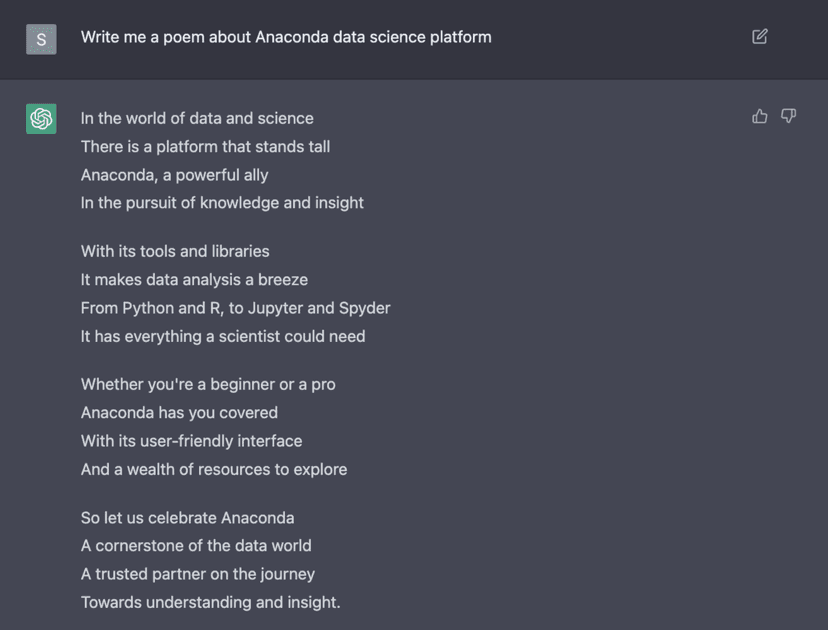Click the line "Anaconda, a powerful ally"
828x630 pixels.
point(175,175)
